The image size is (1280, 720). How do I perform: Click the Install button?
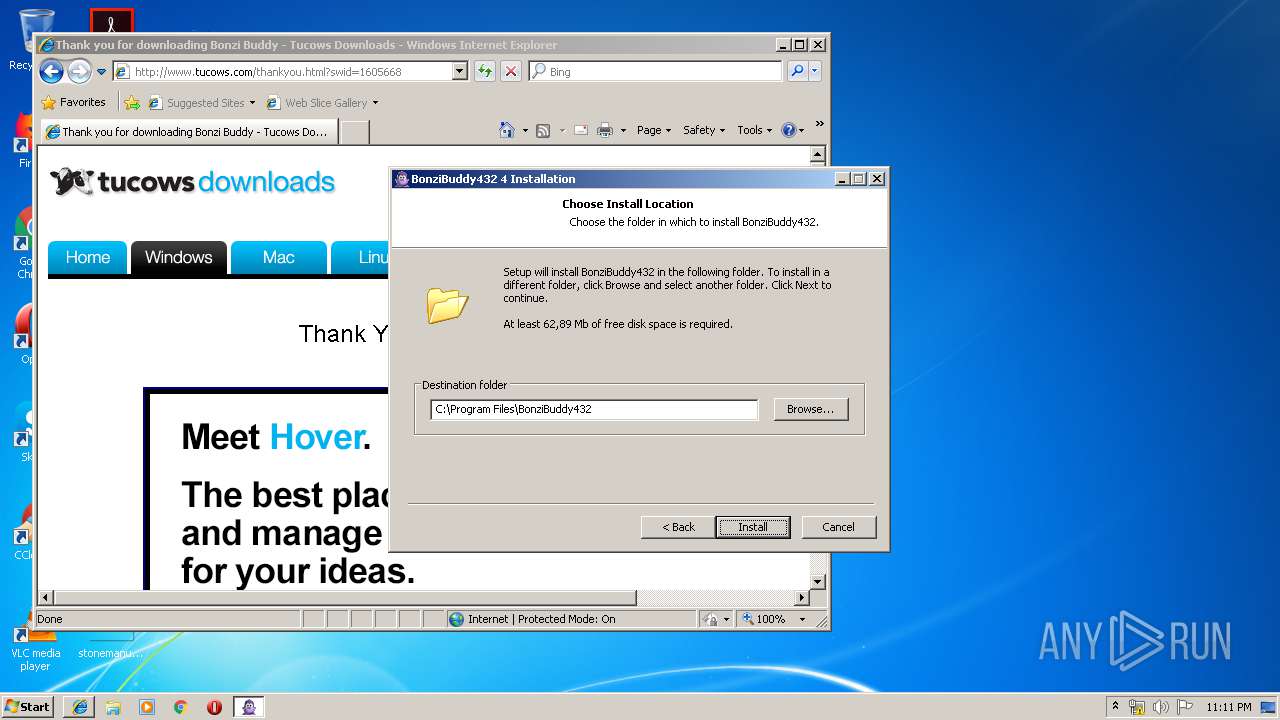point(753,527)
